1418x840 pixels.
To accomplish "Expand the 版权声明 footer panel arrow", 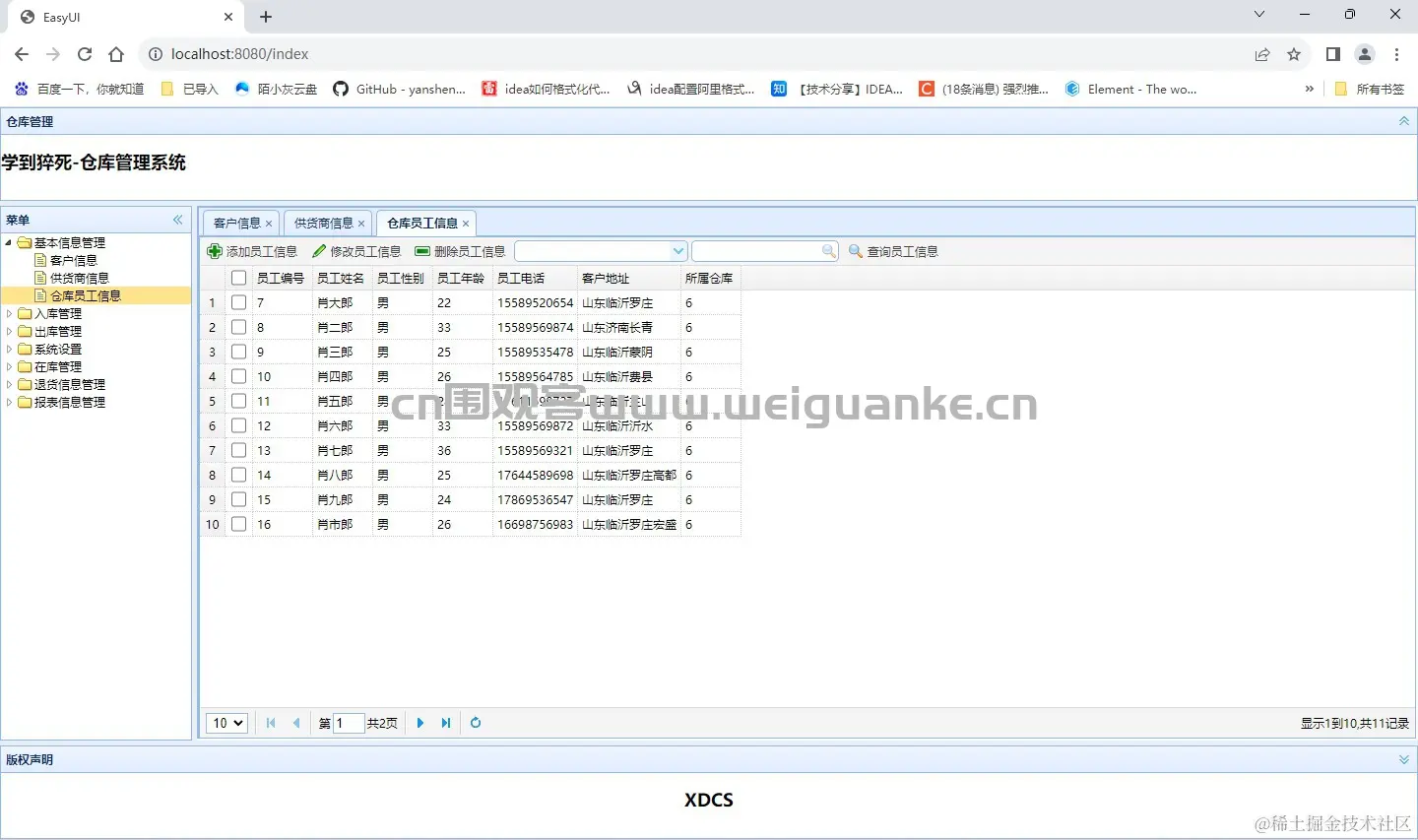I will point(1404,759).
